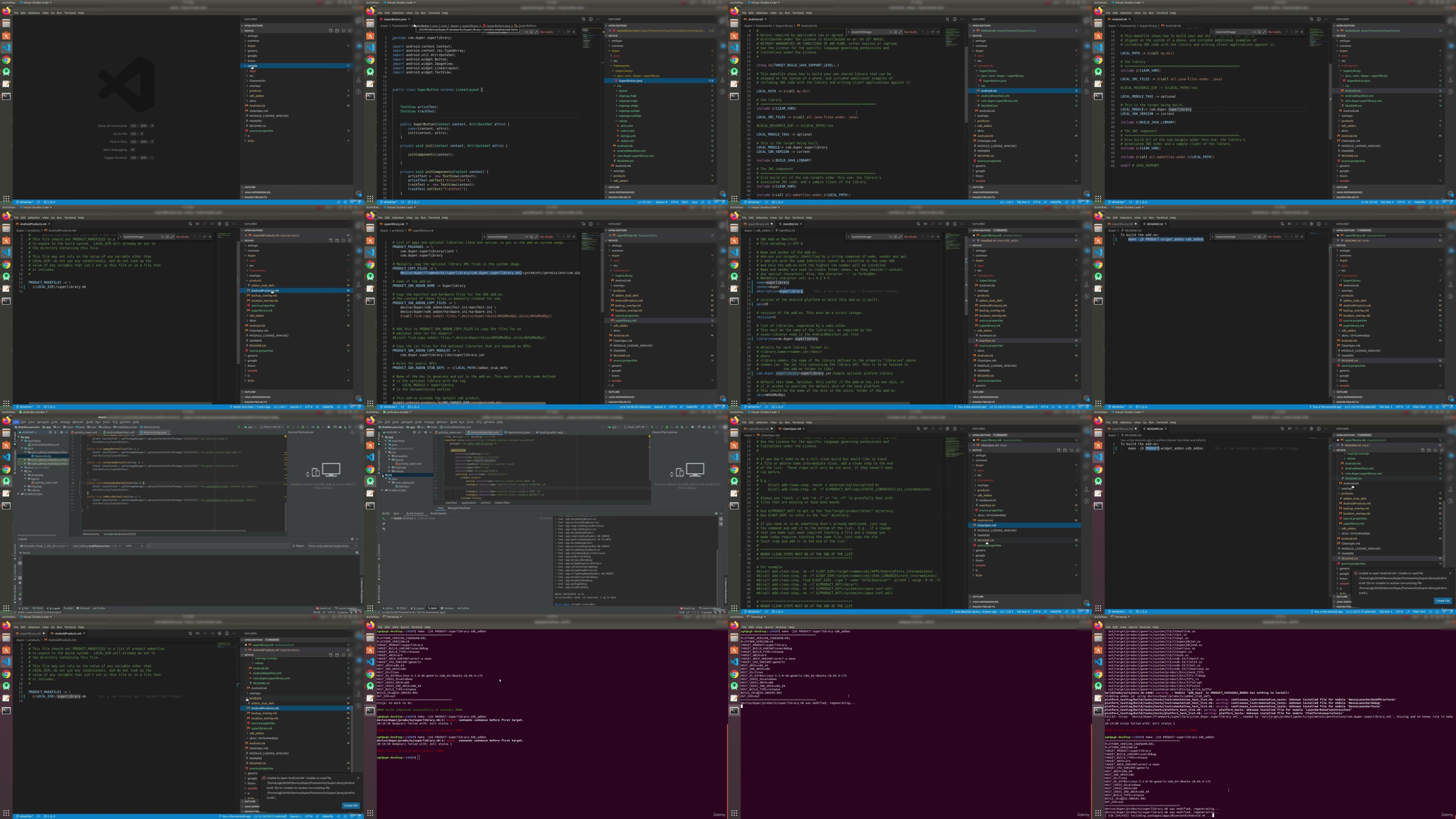Open the Project panel settings gear in Android Studio

[x=62, y=432]
